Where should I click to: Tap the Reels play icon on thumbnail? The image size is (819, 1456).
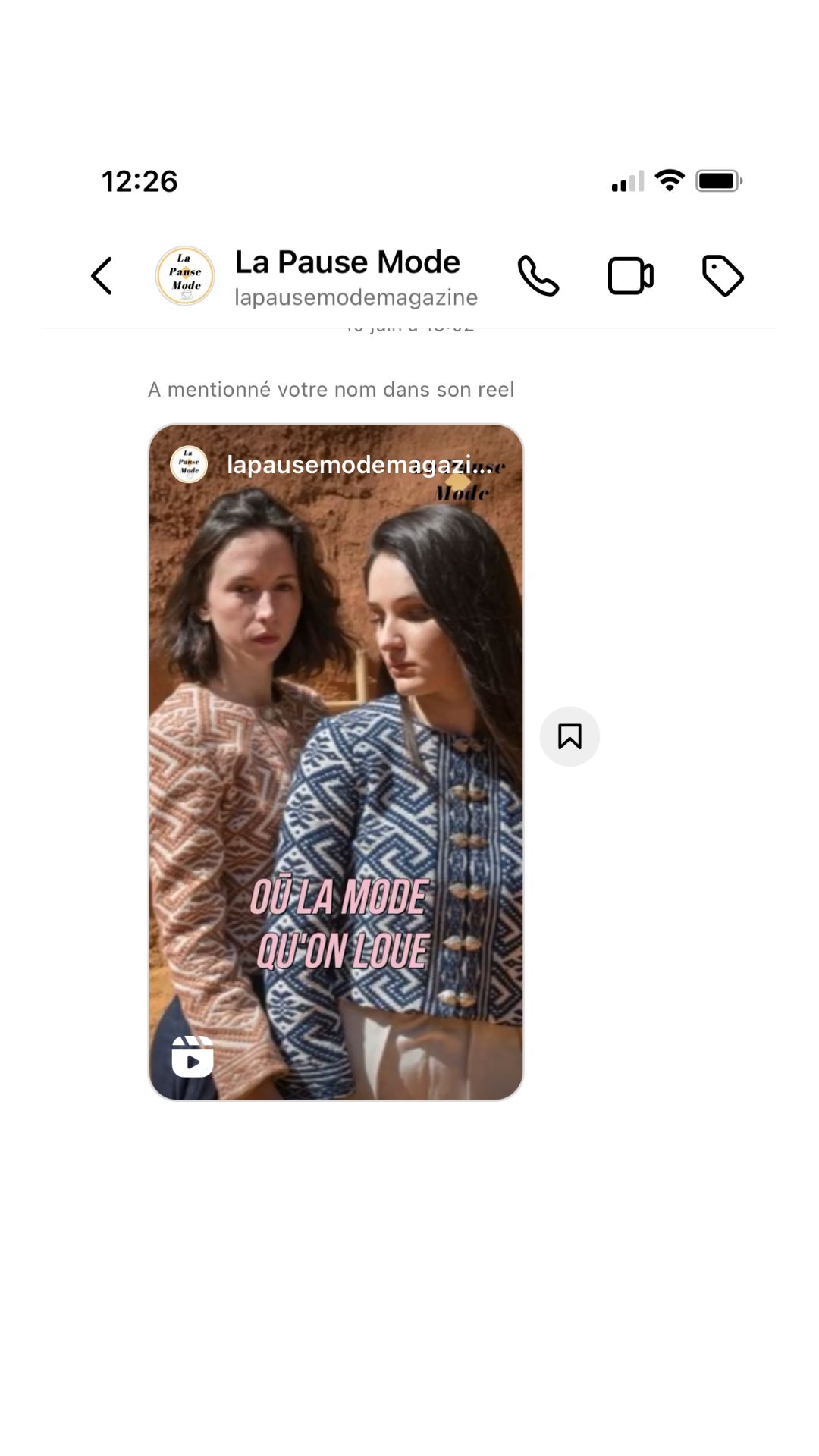[193, 1056]
